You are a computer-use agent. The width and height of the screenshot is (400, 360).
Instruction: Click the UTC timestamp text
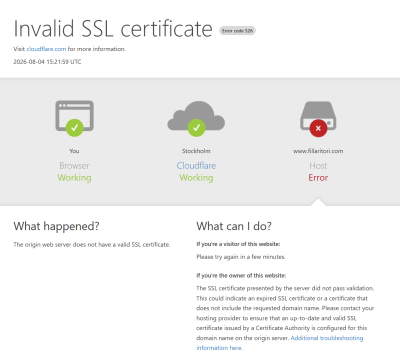[x=47, y=62]
